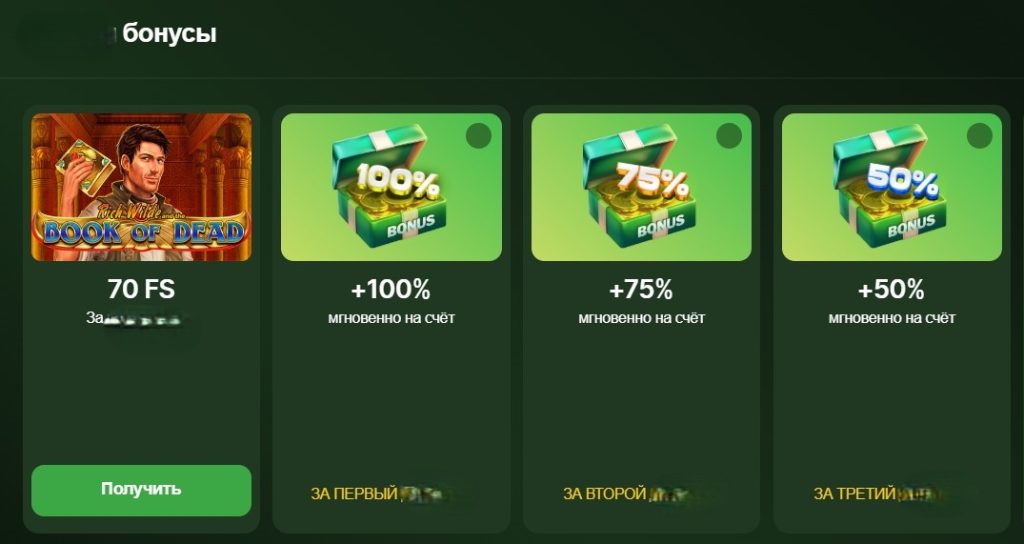Image resolution: width=1024 pixels, height=544 pixels.
Task: Click the ЗА ПЕРВЫЙ label
Action: (x=354, y=494)
